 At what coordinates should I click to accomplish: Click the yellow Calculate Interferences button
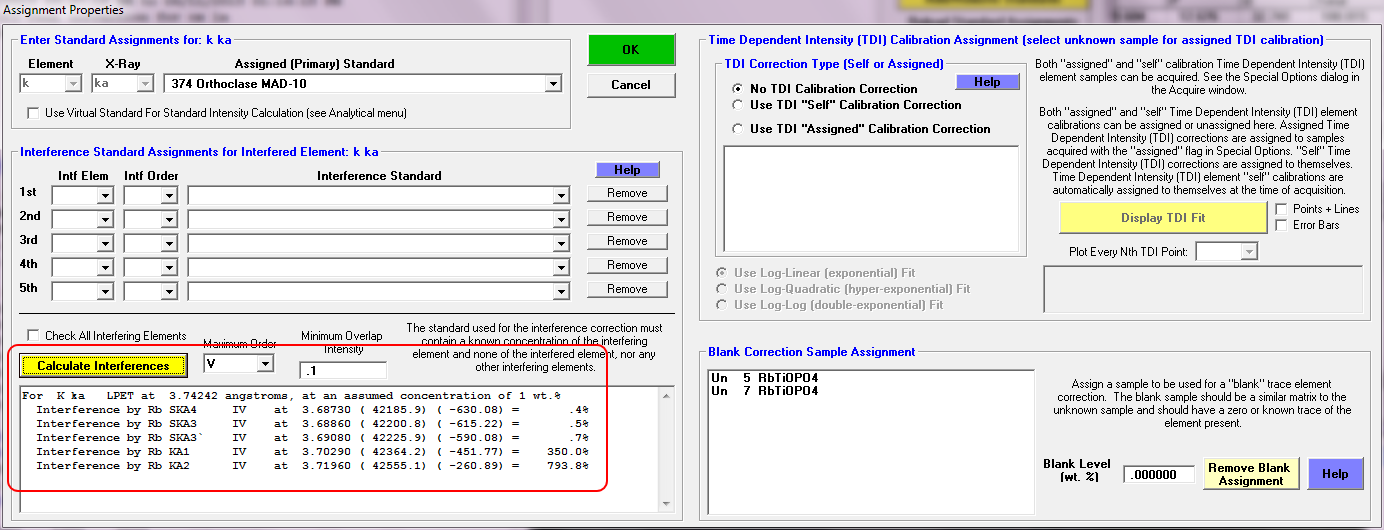tap(103, 366)
